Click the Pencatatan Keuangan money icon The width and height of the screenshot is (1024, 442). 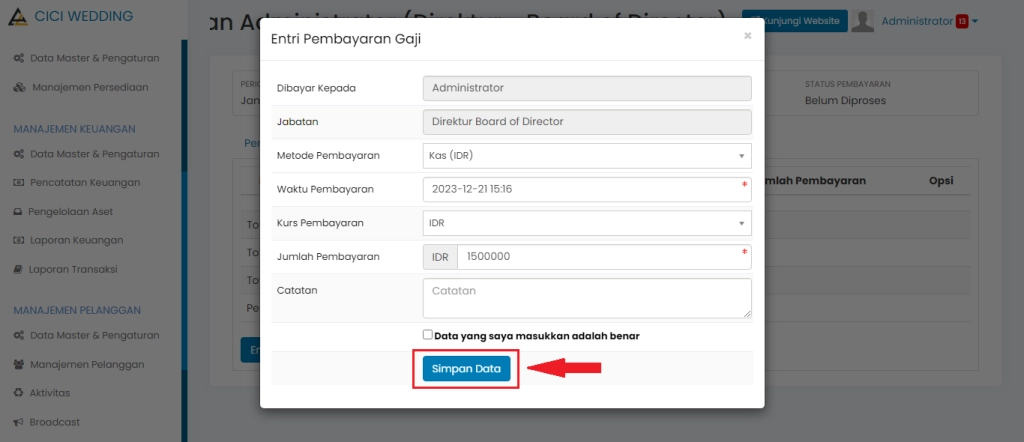19,183
